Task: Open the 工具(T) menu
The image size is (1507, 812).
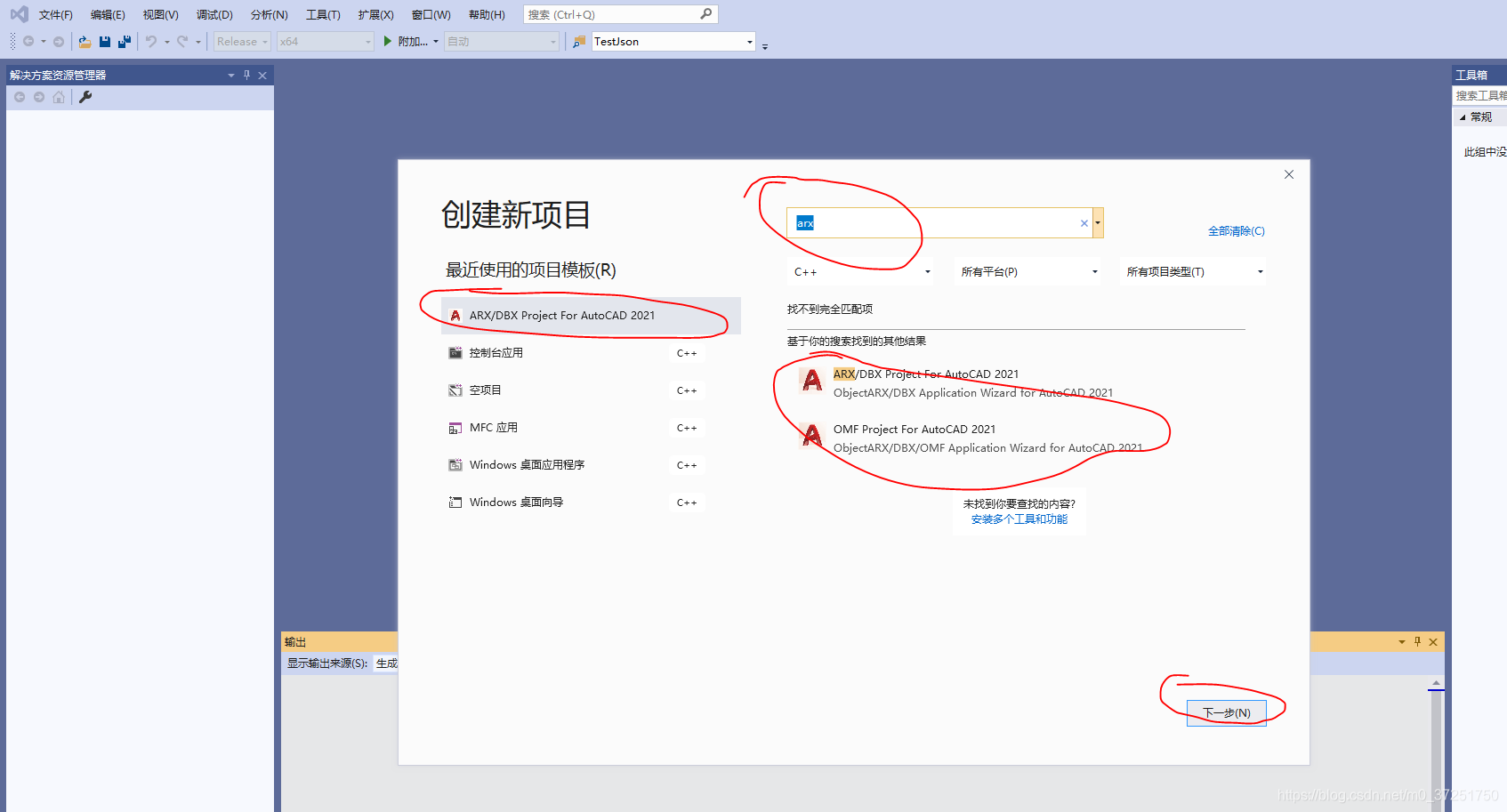Action: tap(323, 13)
